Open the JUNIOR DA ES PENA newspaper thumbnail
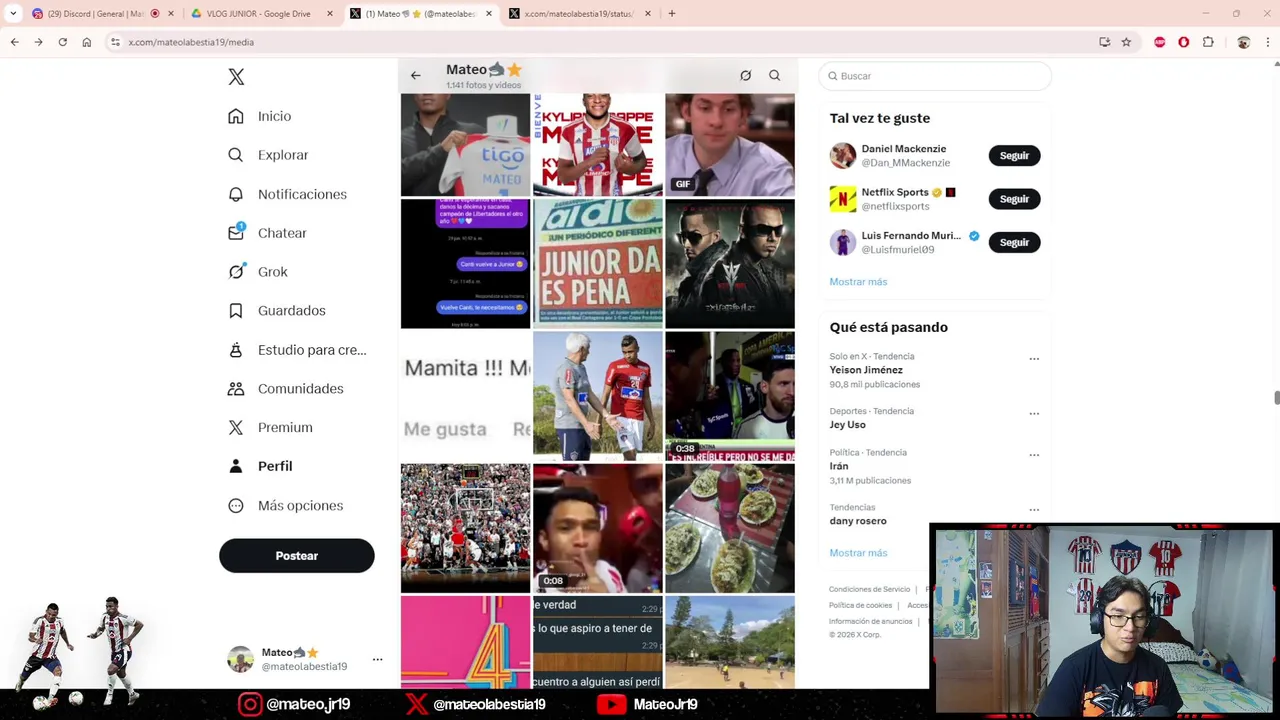The height and width of the screenshot is (720, 1280). click(x=598, y=264)
